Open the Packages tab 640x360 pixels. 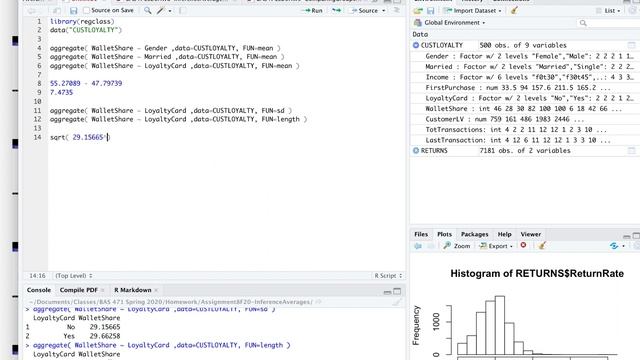[474, 234]
